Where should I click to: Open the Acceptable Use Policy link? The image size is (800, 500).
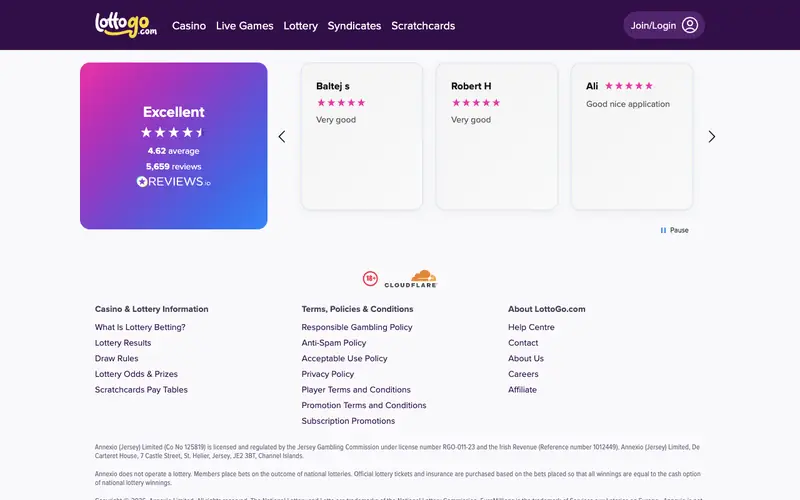coord(344,358)
